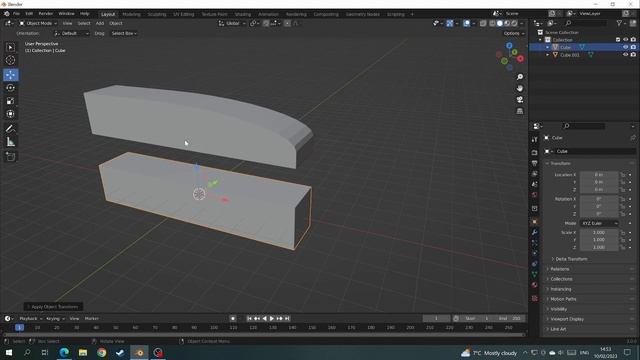Open the Modifier wrench properties tab

535,233
